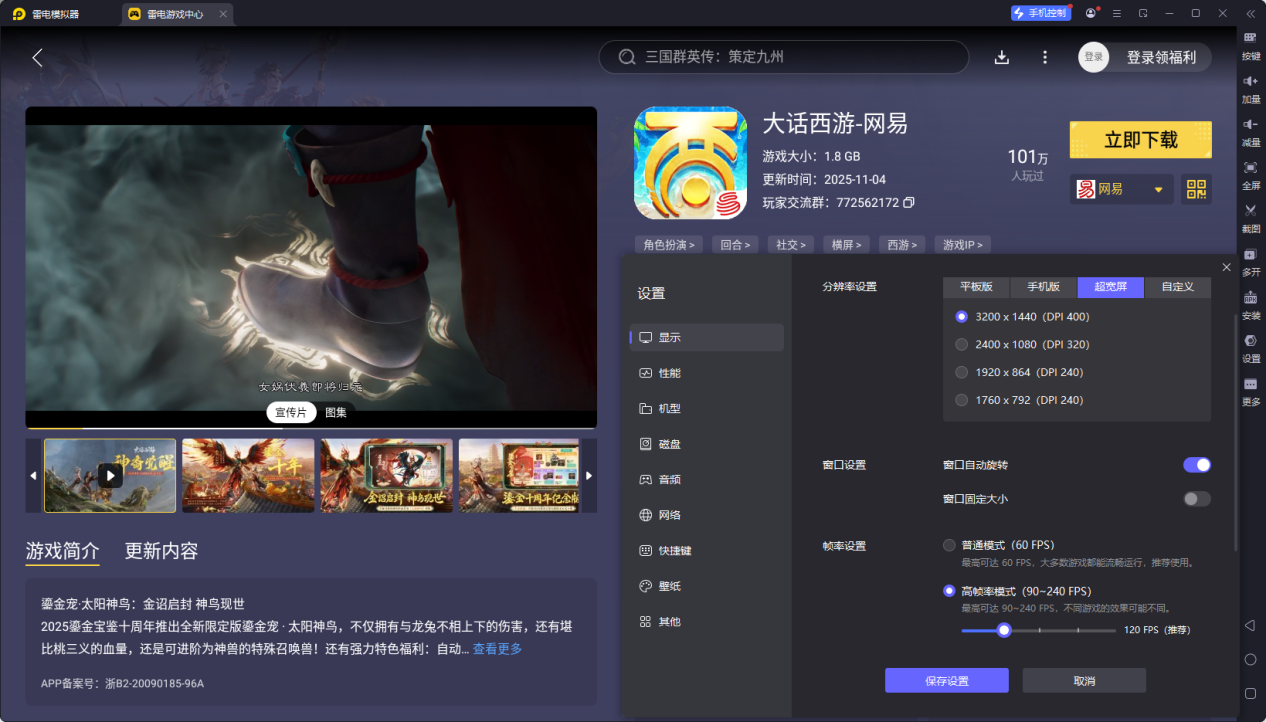Image resolution: width=1266 pixels, height=722 pixels.
Task: Click the APK 安装 install icon
Action: click(x=1250, y=306)
